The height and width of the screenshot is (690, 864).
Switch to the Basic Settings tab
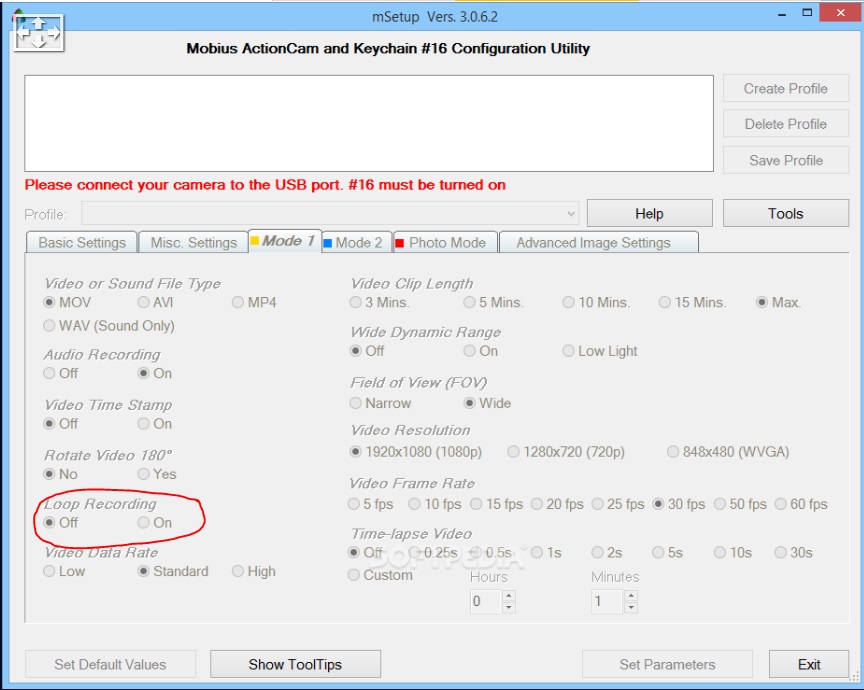pyautogui.click(x=82, y=242)
